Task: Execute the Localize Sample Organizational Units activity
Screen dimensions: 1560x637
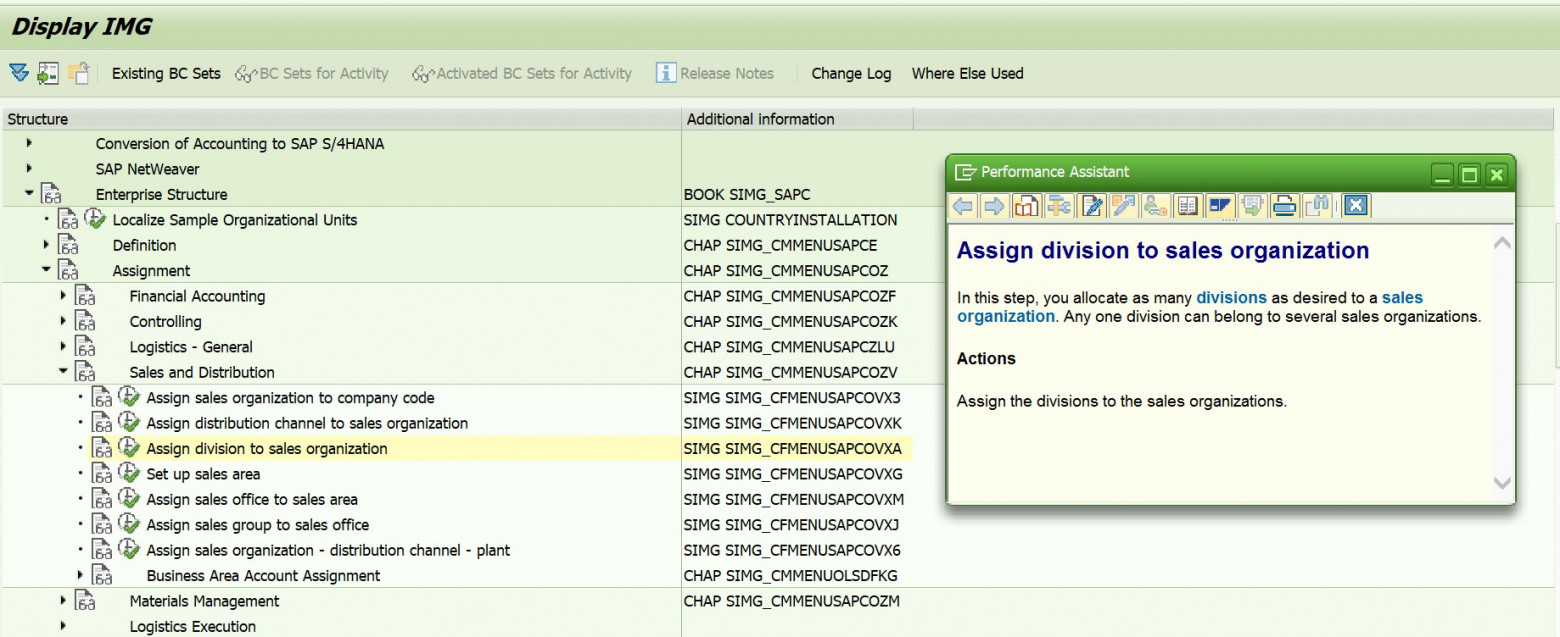Action: click(x=94, y=220)
